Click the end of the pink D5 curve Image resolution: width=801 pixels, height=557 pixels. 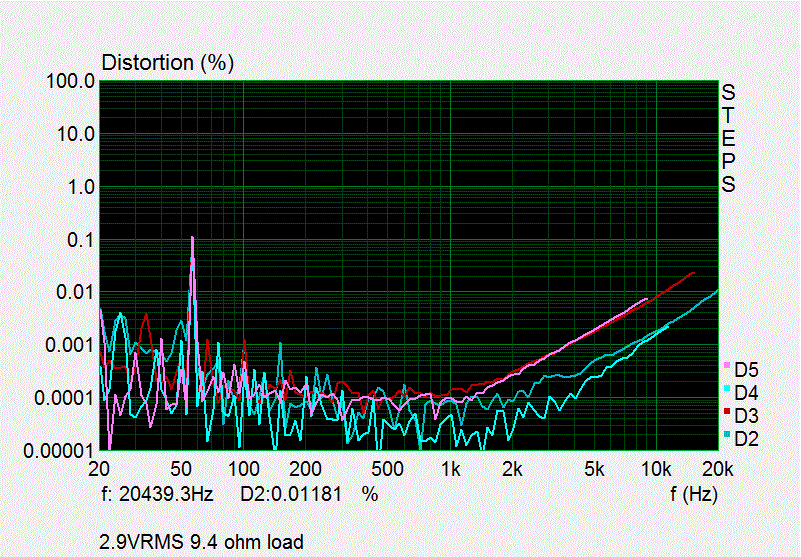point(646,299)
